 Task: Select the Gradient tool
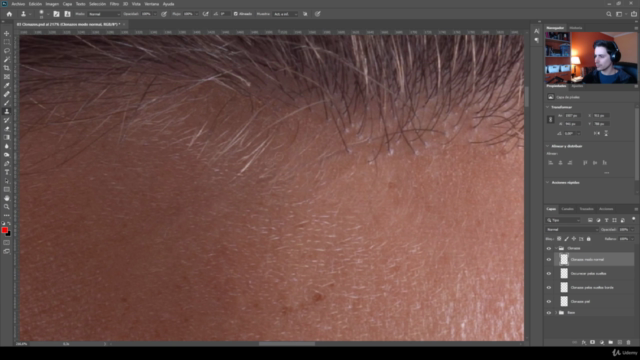[7, 137]
